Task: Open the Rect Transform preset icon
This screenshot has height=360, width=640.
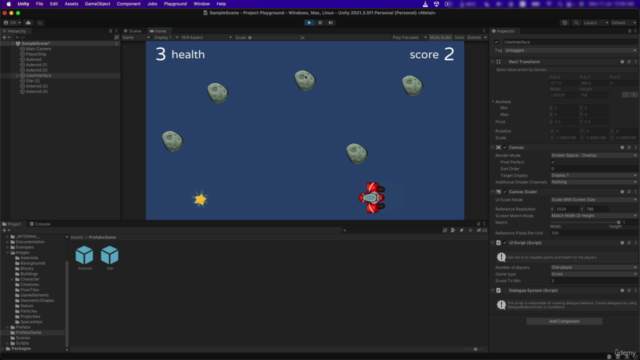Action: tap(629, 62)
